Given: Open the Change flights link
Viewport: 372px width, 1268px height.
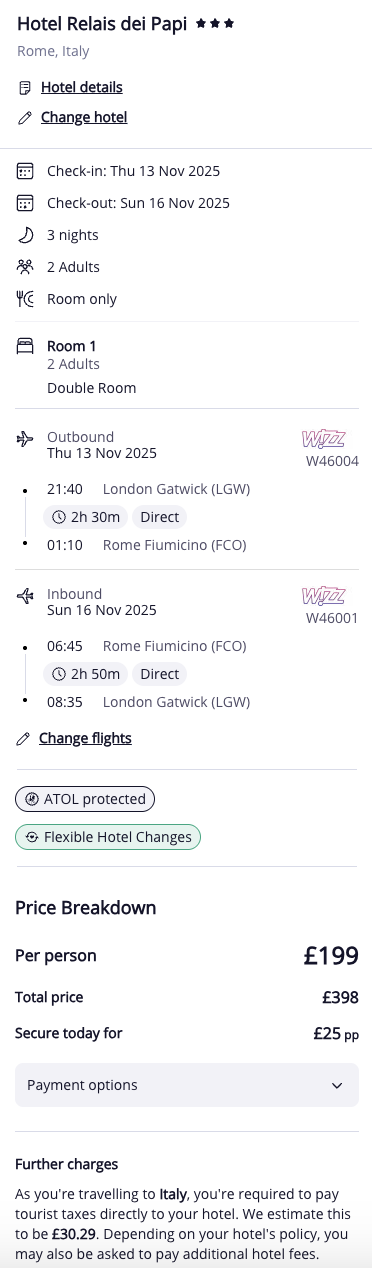Looking at the screenshot, I should pos(85,739).
